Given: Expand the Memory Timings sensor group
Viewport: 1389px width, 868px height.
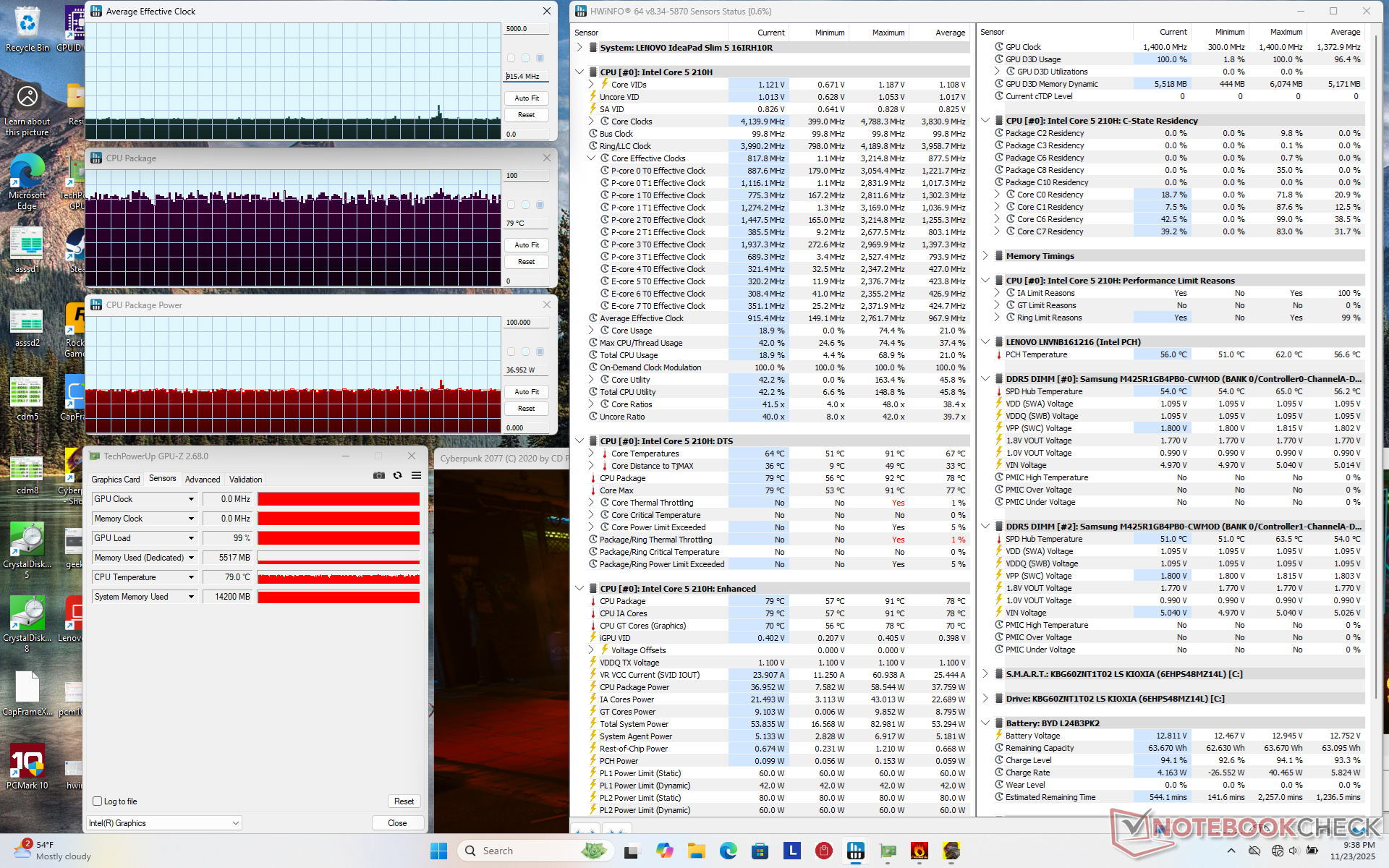Looking at the screenshot, I should [x=985, y=256].
